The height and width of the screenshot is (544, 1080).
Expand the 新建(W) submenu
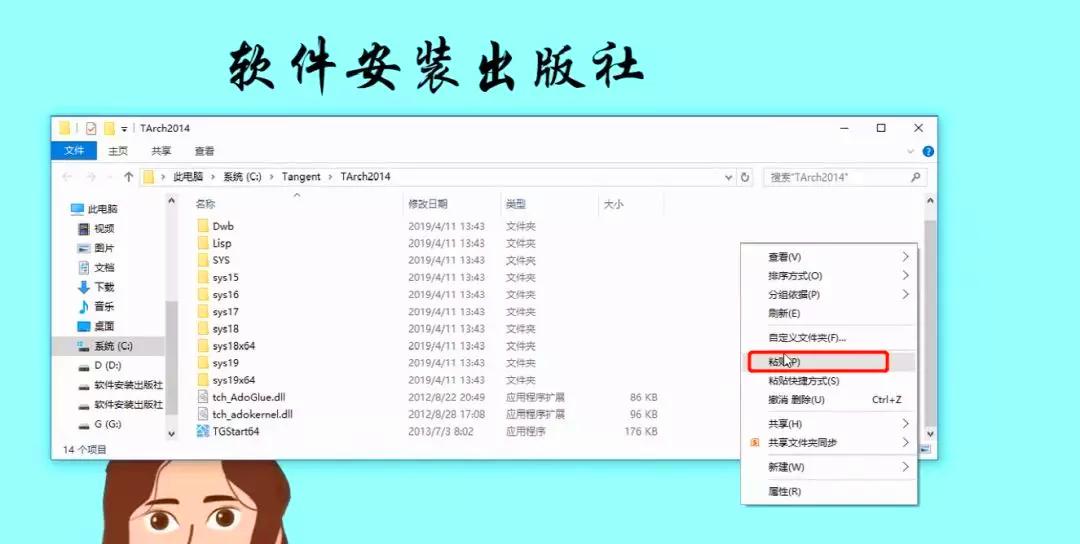(905, 467)
